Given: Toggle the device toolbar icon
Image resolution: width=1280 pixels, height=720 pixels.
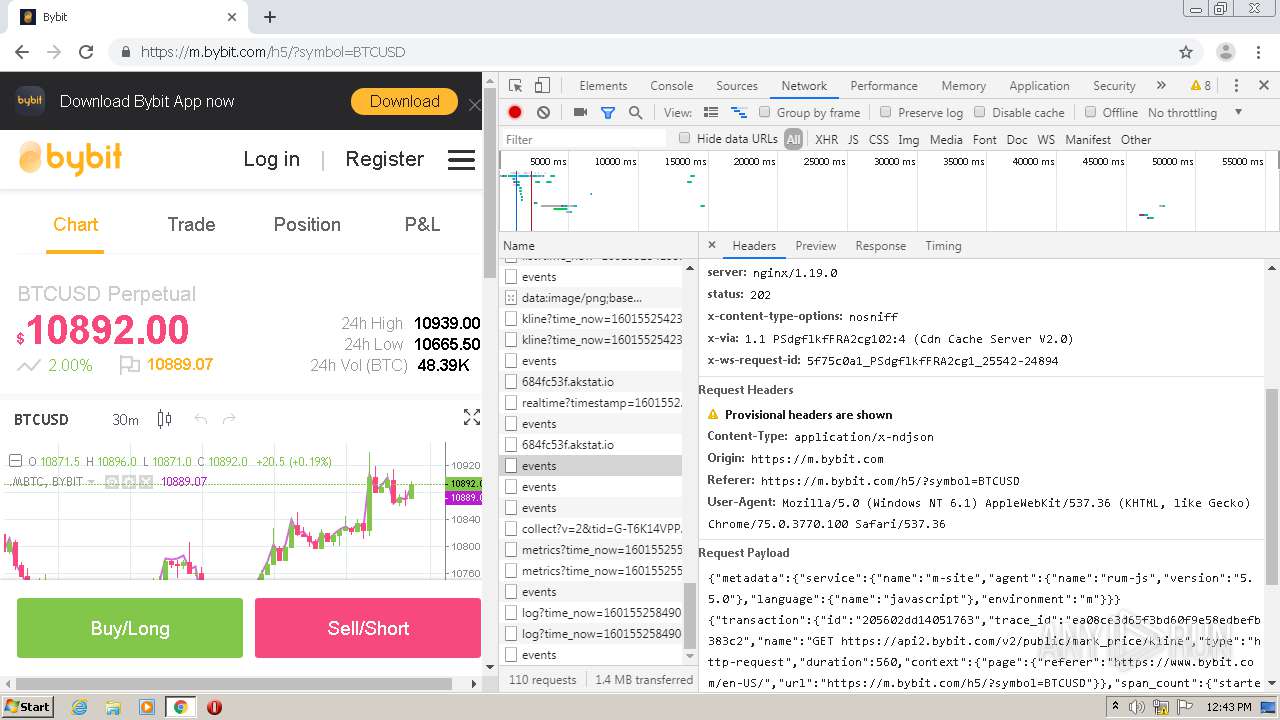Looking at the screenshot, I should click(x=541, y=86).
